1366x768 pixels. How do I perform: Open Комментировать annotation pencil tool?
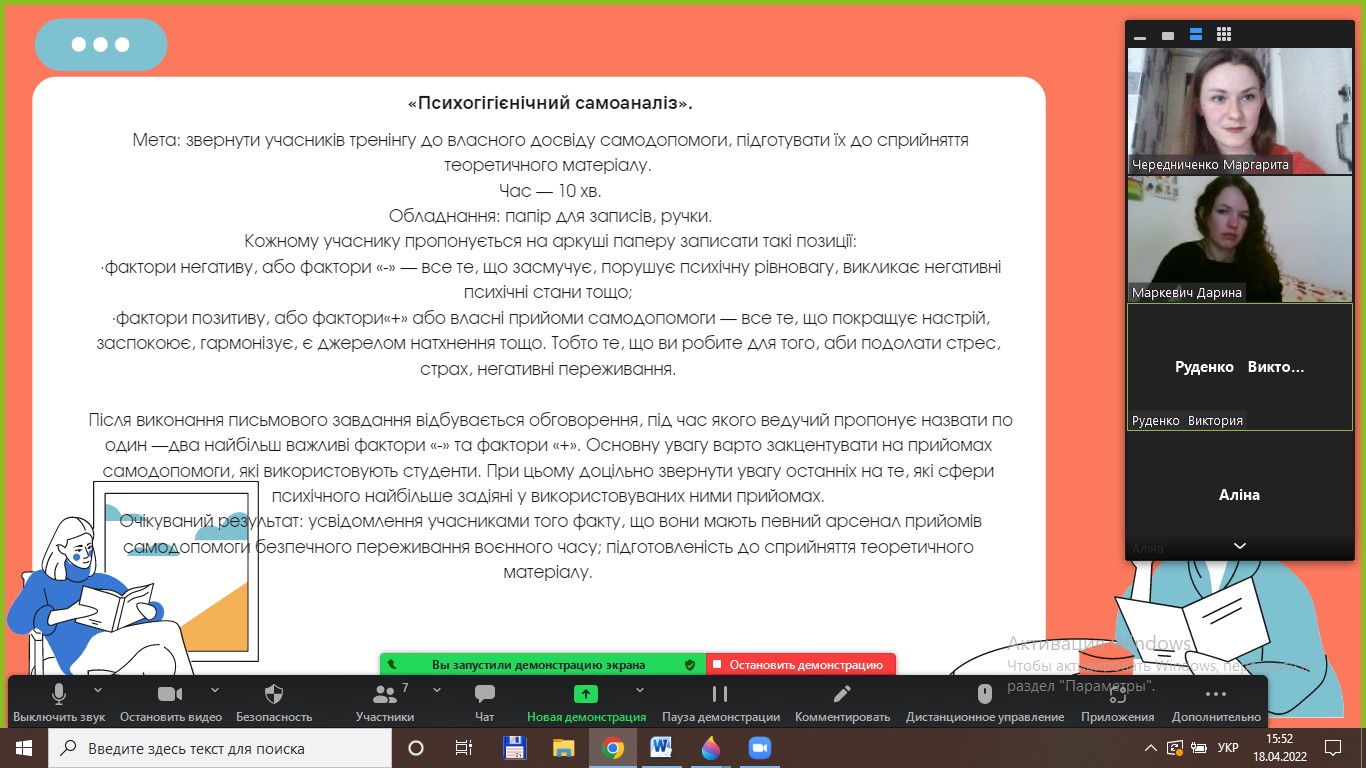point(842,701)
